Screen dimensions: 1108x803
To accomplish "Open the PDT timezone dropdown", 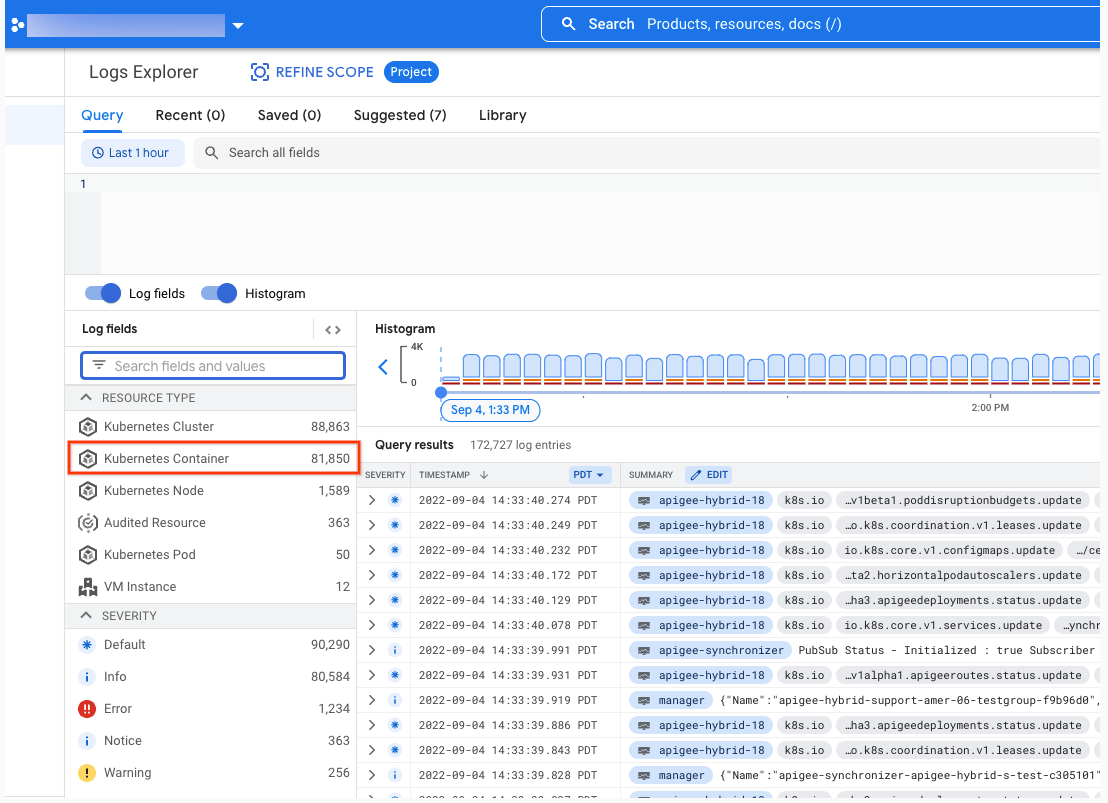I will (x=590, y=475).
